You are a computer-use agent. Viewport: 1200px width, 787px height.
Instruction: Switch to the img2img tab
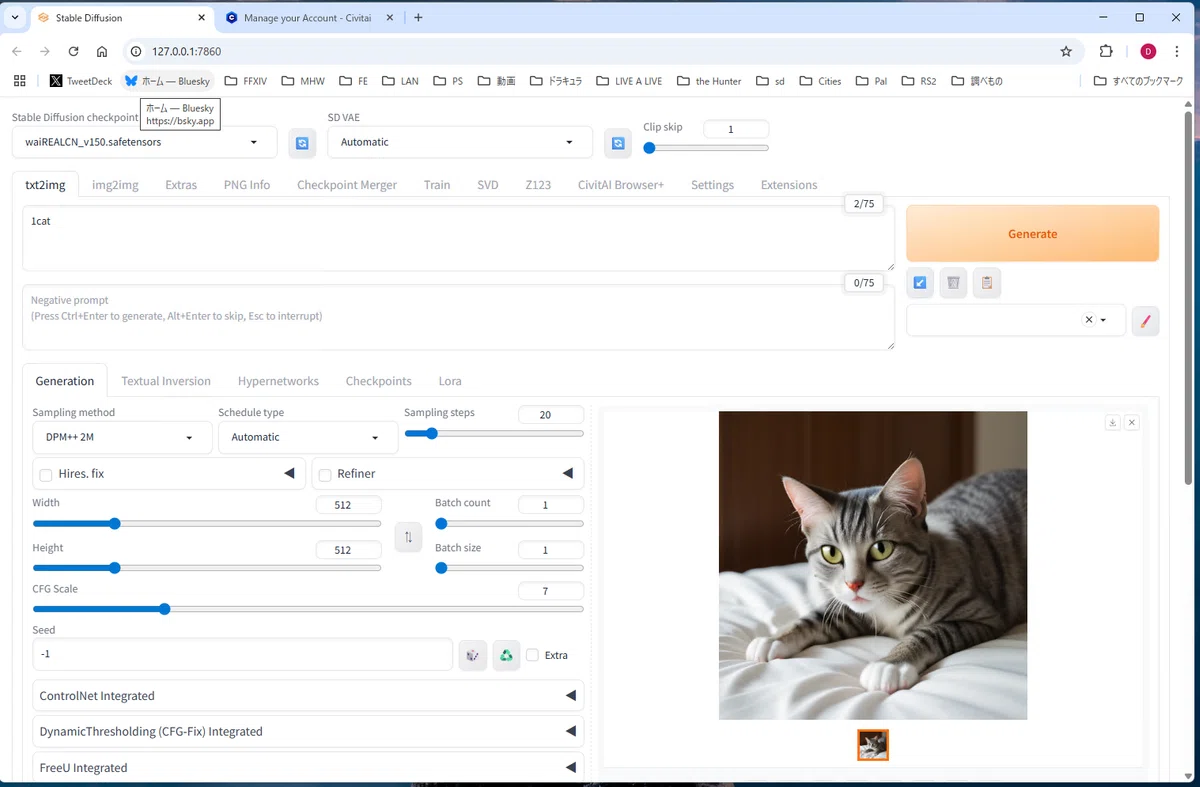[115, 185]
